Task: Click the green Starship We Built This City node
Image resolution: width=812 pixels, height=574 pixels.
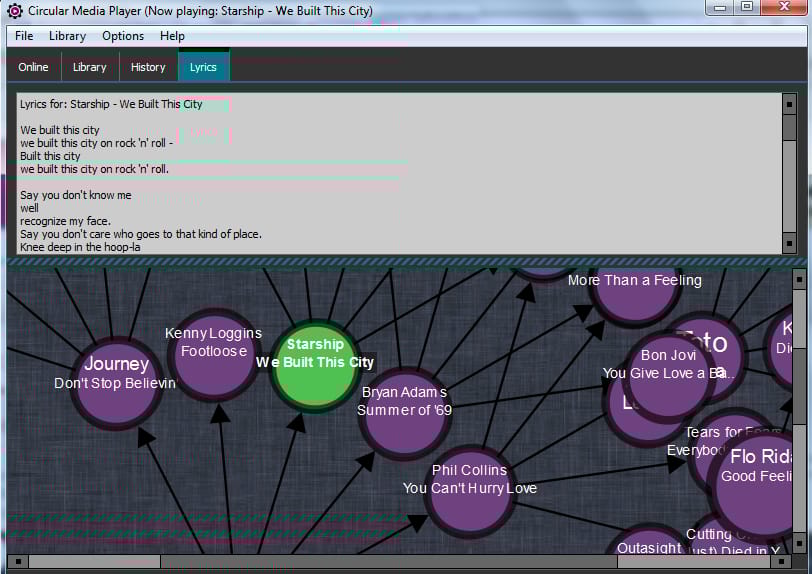Action: click(314, 366)
